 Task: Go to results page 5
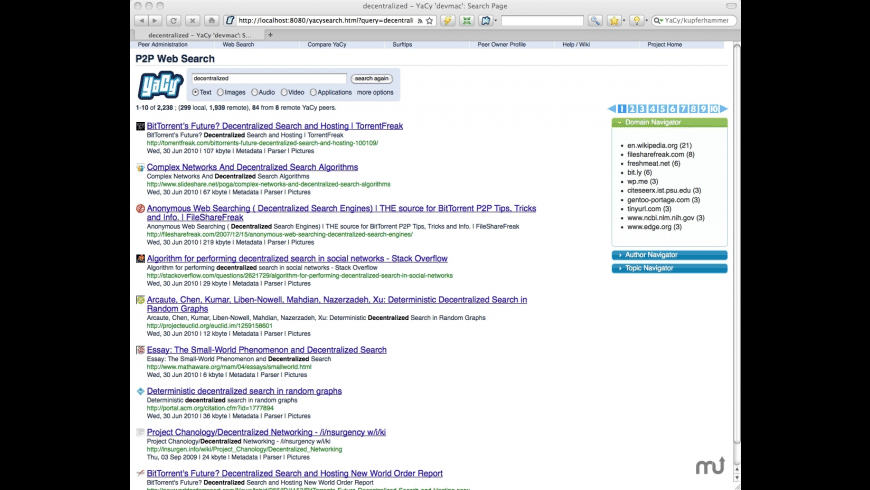click(662, 109)
